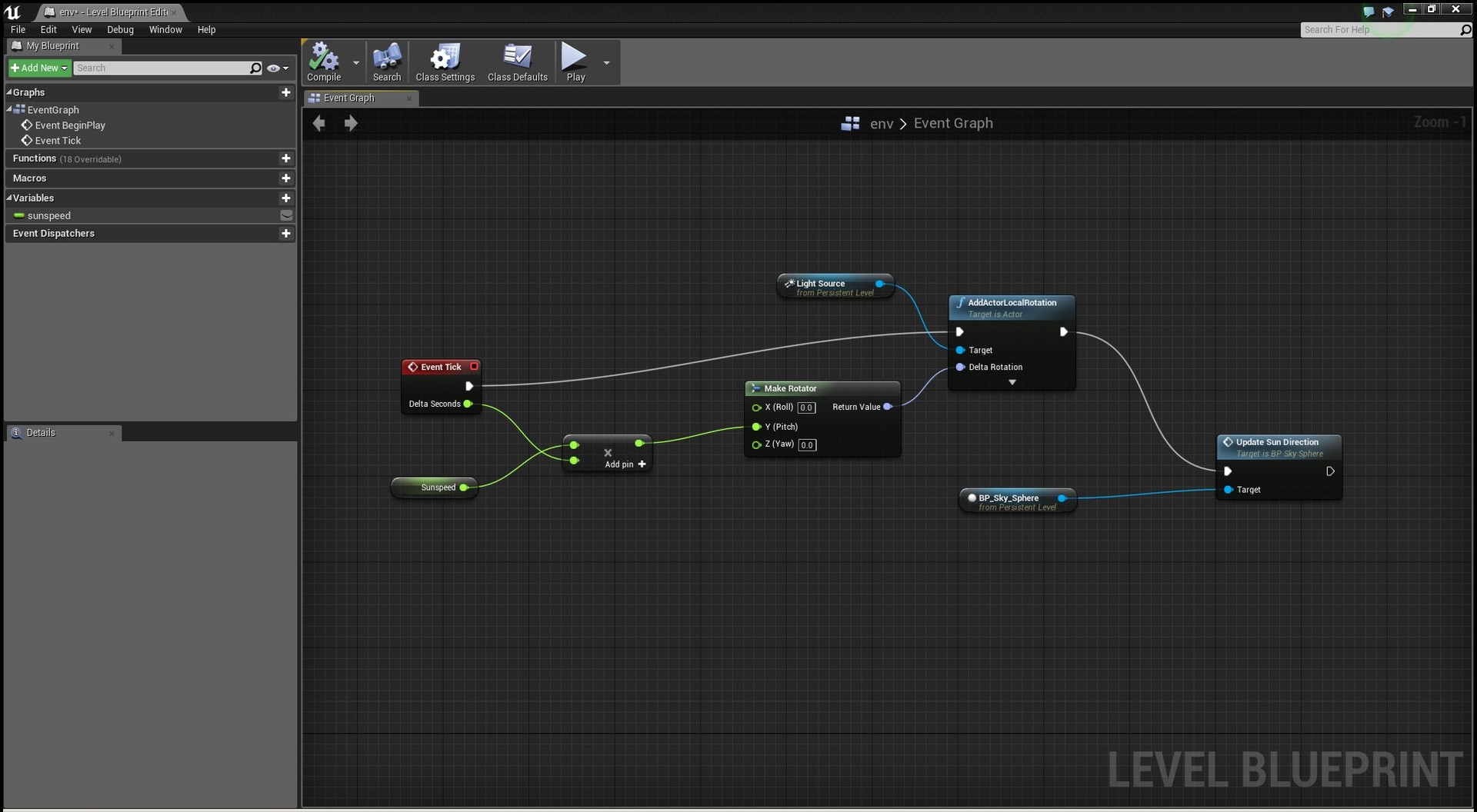The image size is (1477, 812).
Task: Click Event Tick delegate output pin
Action: tap(474, 367)
